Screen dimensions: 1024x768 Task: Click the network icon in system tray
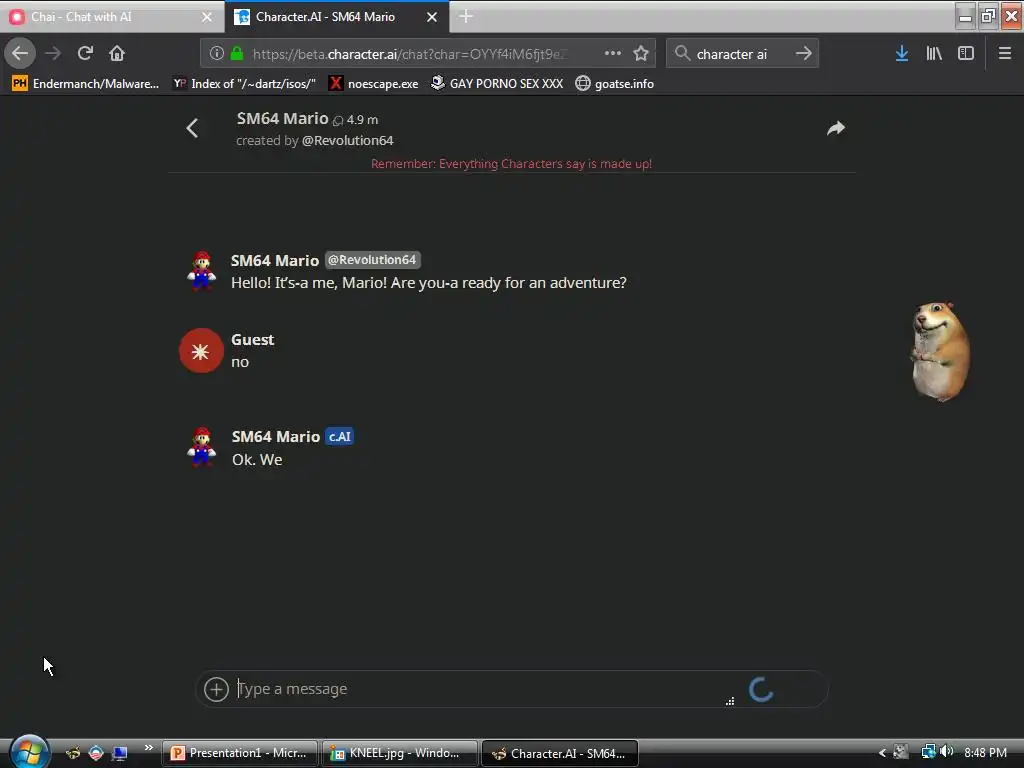(928, 752)
